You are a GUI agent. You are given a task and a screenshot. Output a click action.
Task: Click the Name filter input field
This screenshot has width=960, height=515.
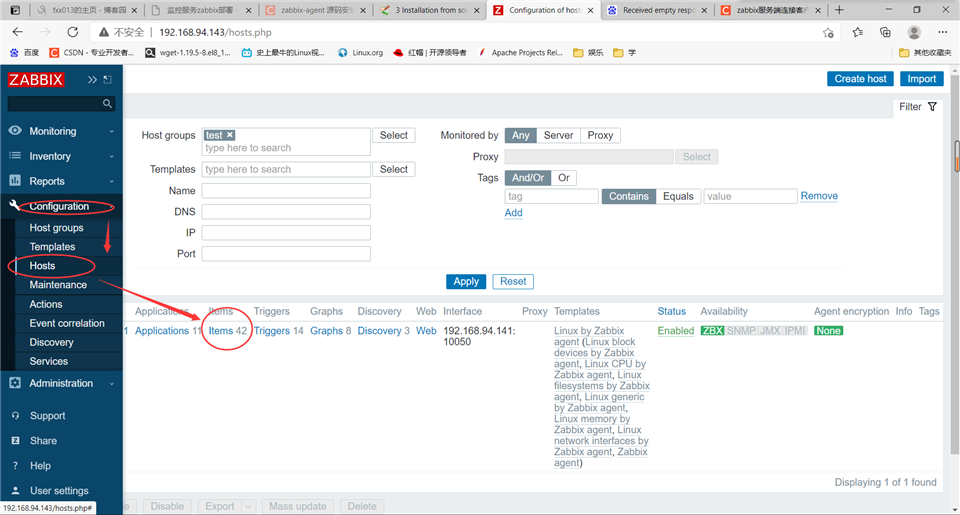(286, 190)
